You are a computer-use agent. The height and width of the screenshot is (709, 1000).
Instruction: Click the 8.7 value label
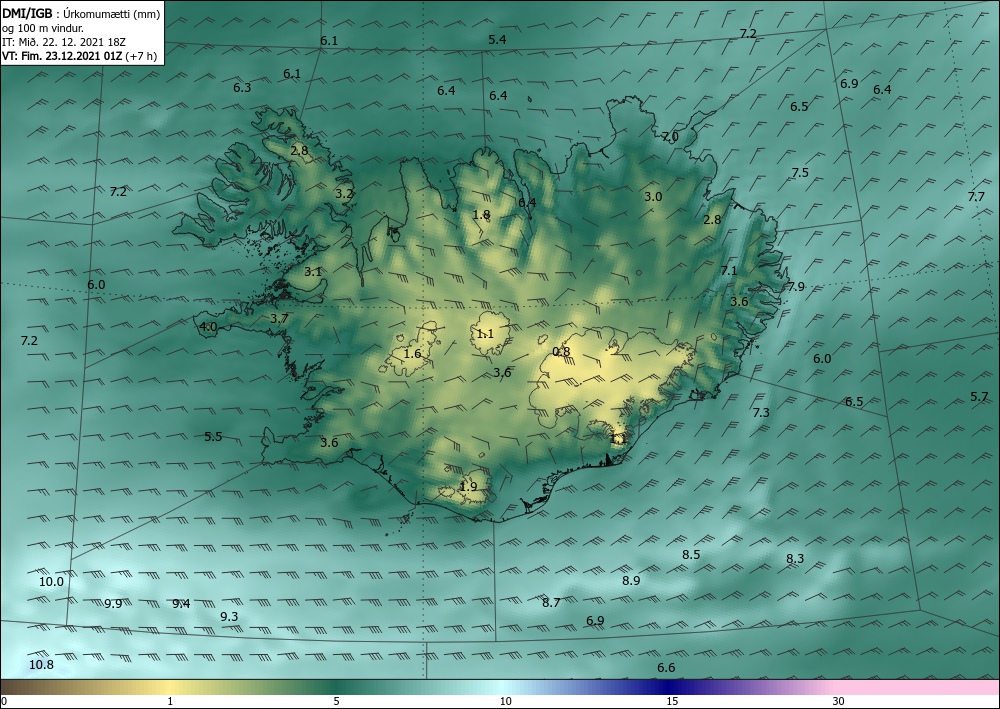(x=551, y=603)
